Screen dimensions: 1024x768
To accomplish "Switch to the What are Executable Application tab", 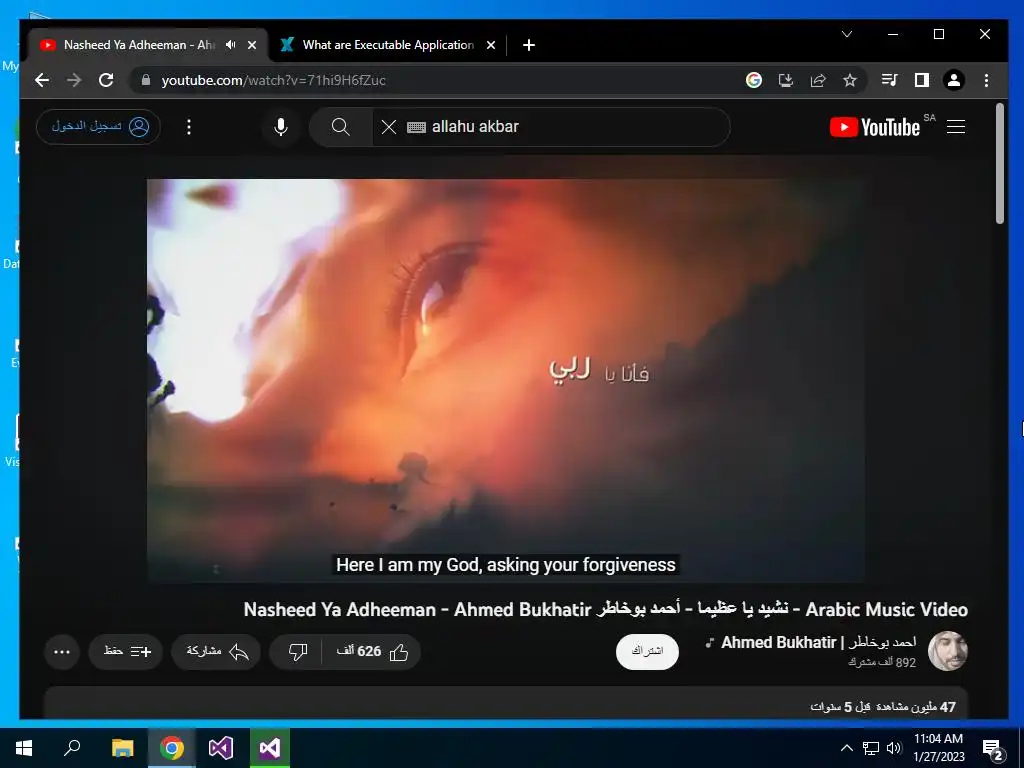I will click(388, 45).
